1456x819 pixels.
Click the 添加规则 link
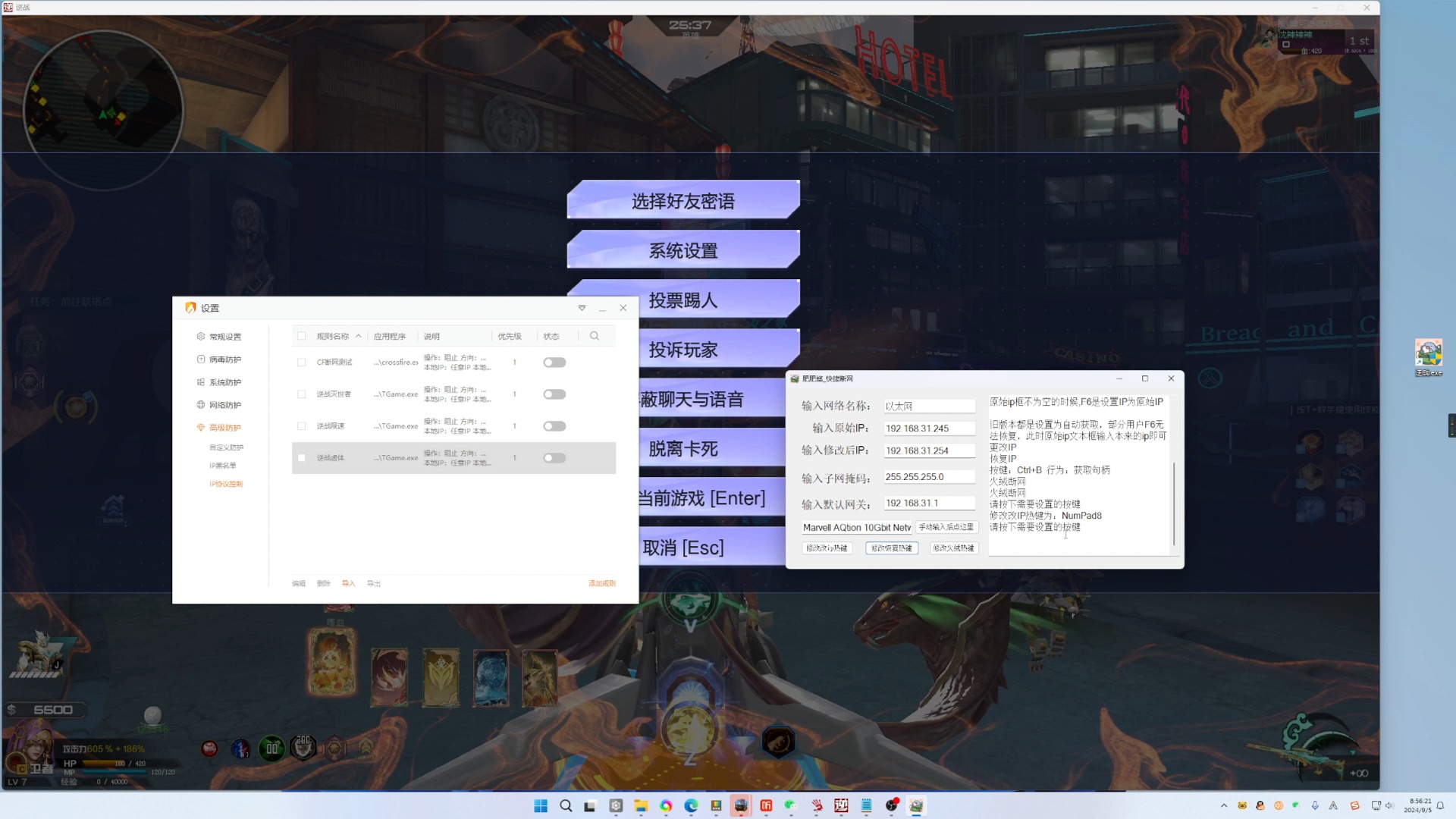pyautogui.click(x=601, y=583)
